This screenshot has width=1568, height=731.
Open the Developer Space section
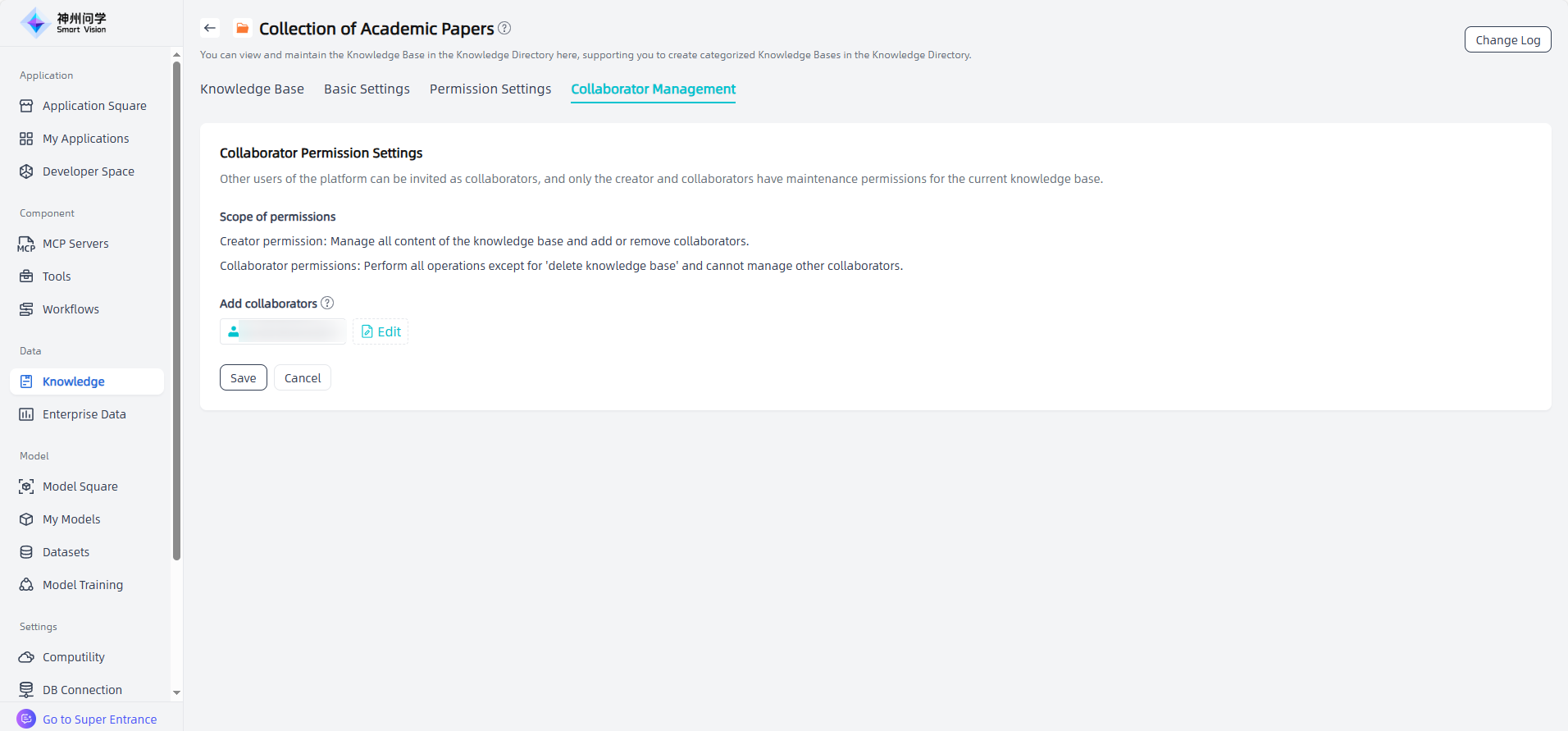pos(88,171)
